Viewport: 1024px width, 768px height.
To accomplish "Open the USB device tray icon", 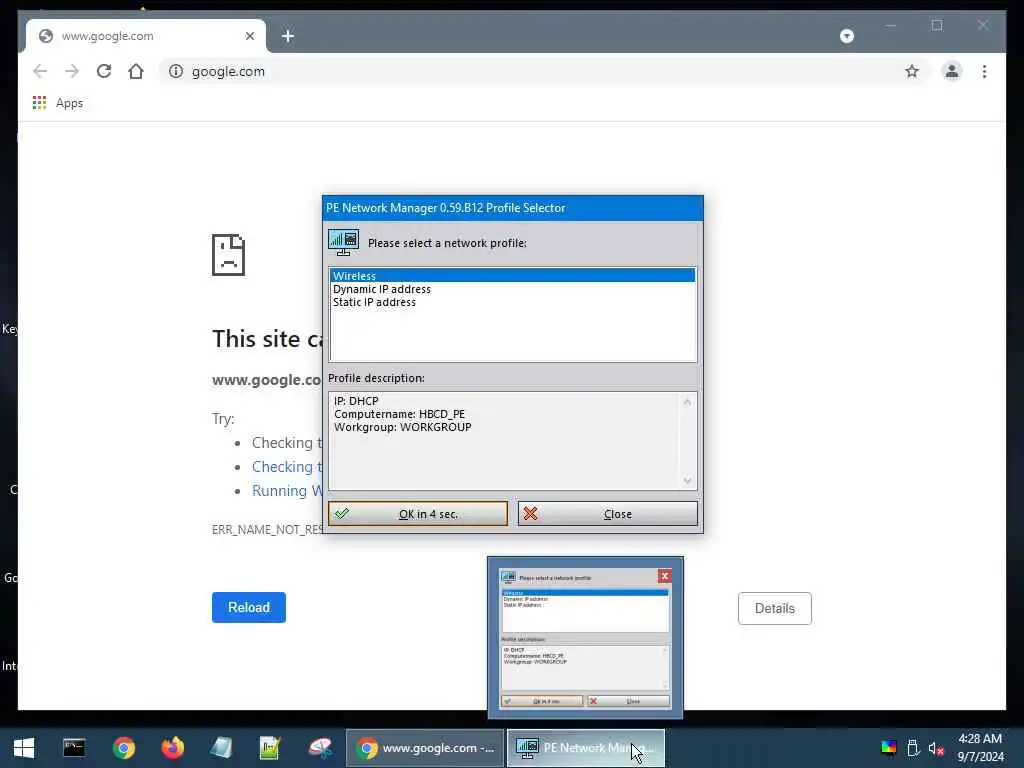I will 913,748.
